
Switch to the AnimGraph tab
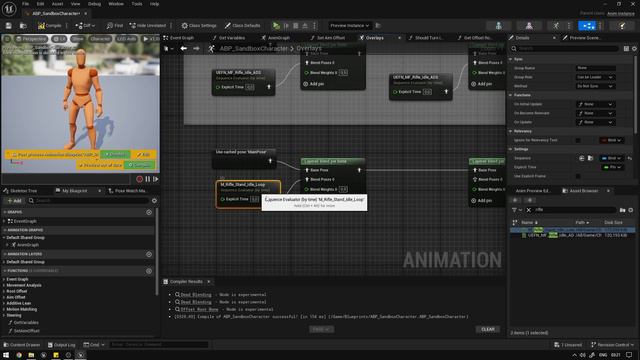278,38
